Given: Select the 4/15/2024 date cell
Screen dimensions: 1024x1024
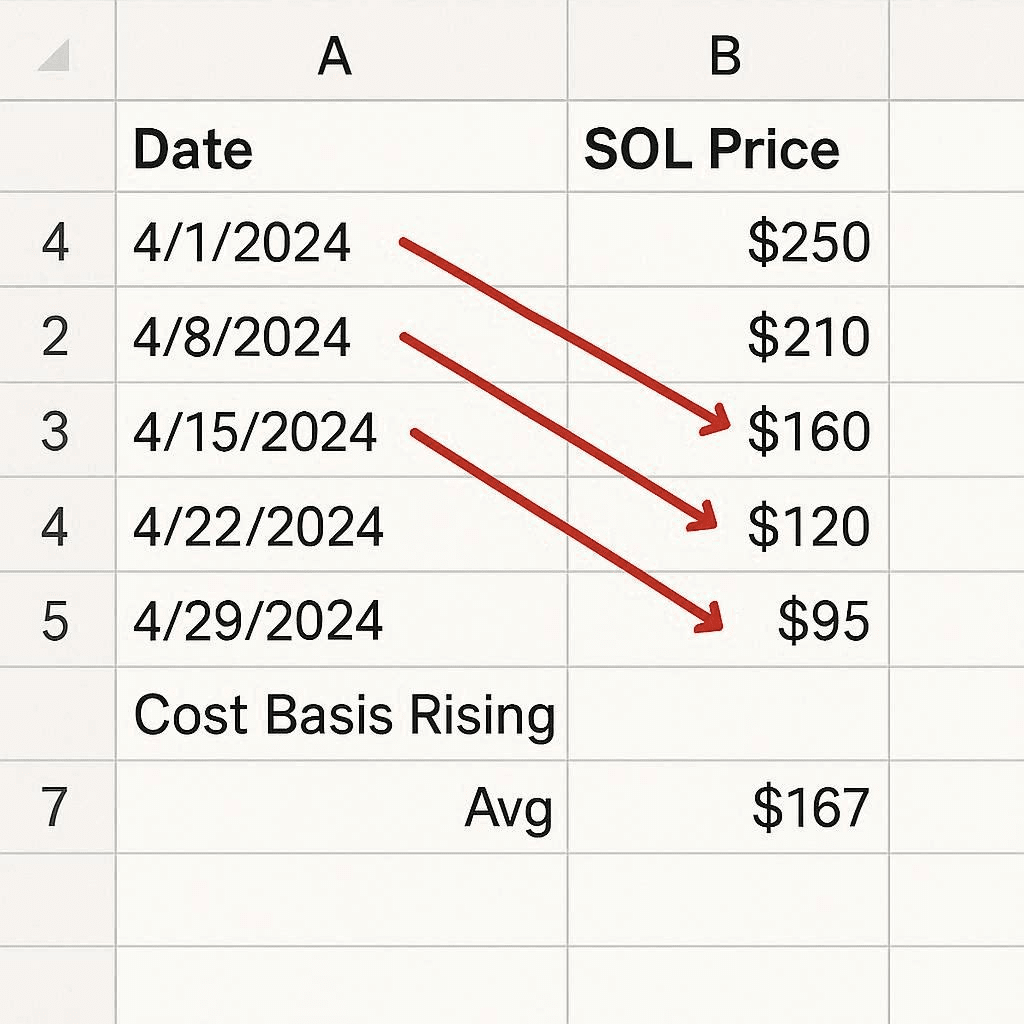Looking at the screenshot, I should [255, 432].
